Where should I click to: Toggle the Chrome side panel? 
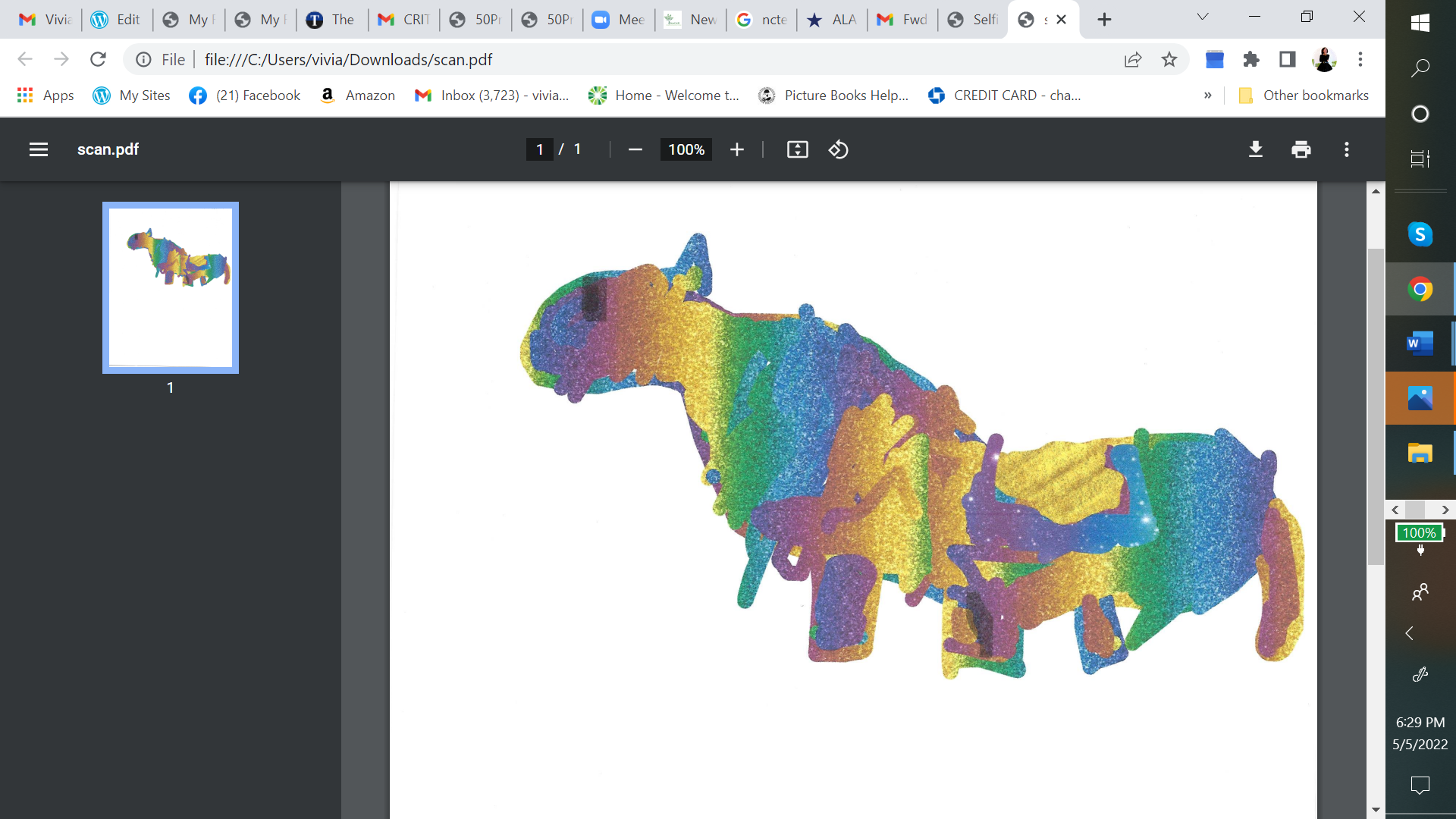tap(1287, 59)
